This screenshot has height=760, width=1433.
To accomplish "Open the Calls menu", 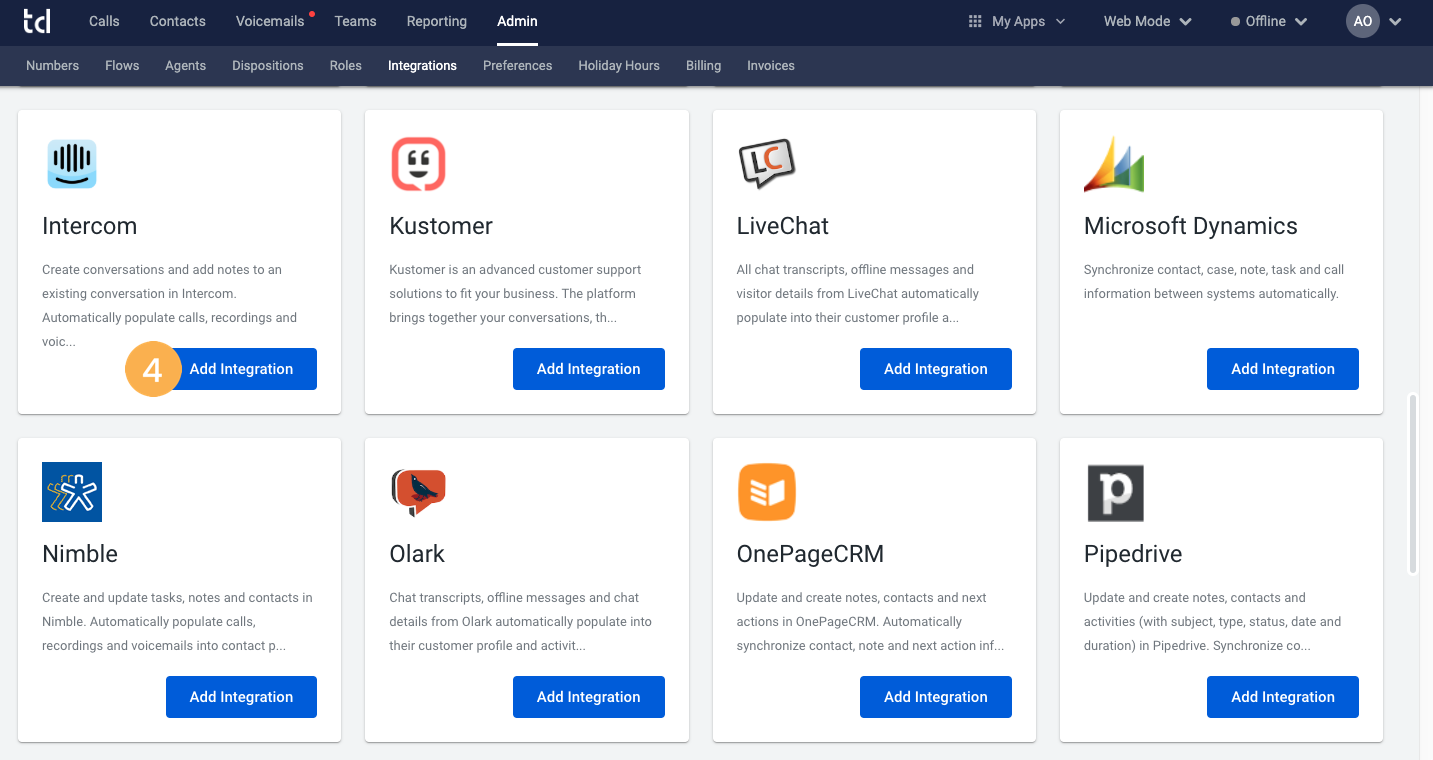I will coord(104,21).
